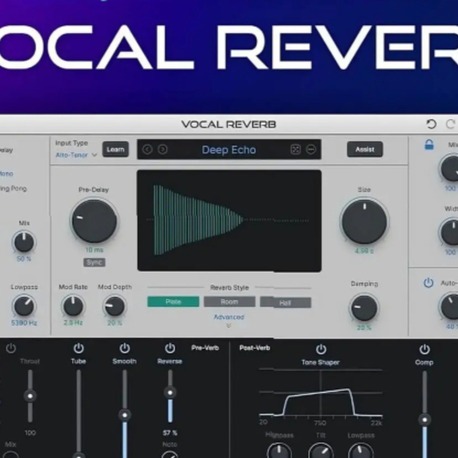Click the Size knob
Image resolution: width=458 pixels, height=458 pixels.
[364, 221]
